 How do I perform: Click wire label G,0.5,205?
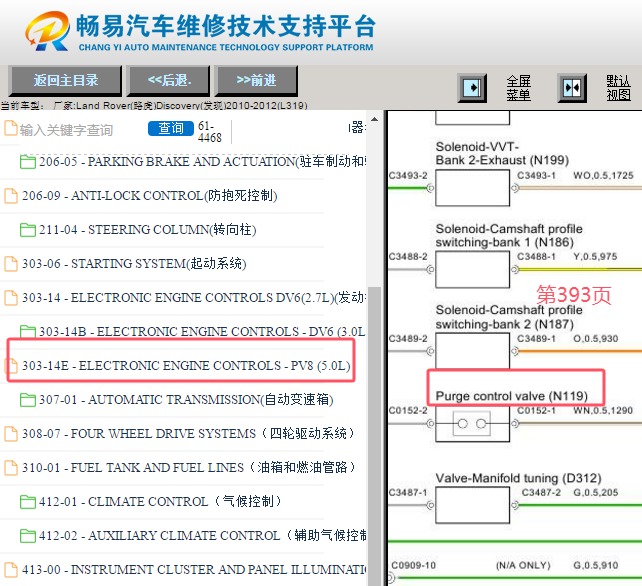pyautogui.click(x=596, y=492)
